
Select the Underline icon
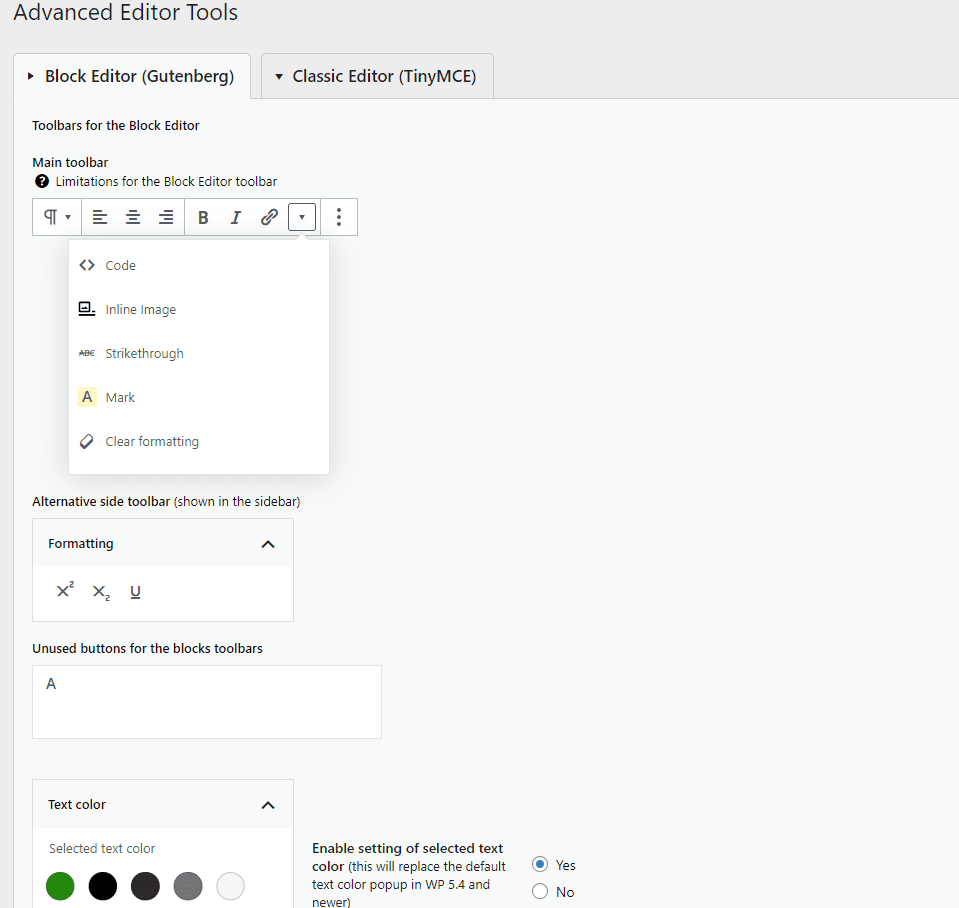[134, 591]
